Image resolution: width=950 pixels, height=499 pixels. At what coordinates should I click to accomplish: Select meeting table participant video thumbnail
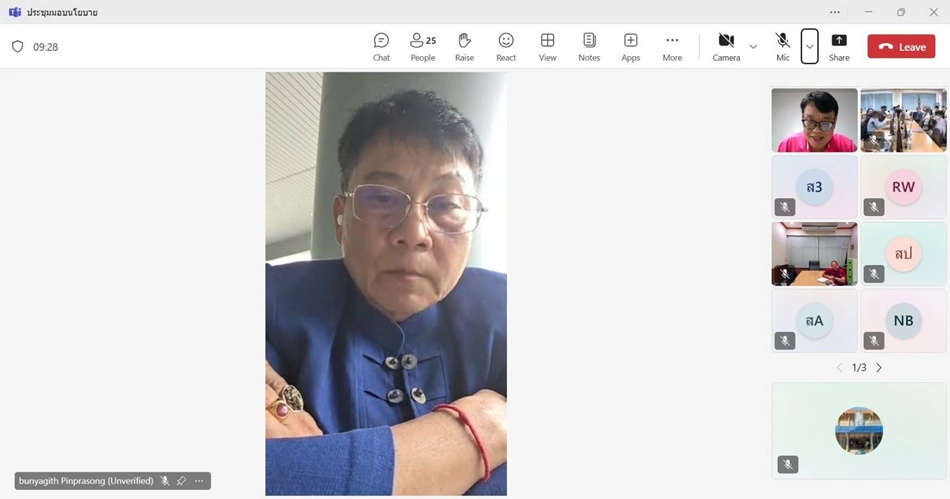814,254
